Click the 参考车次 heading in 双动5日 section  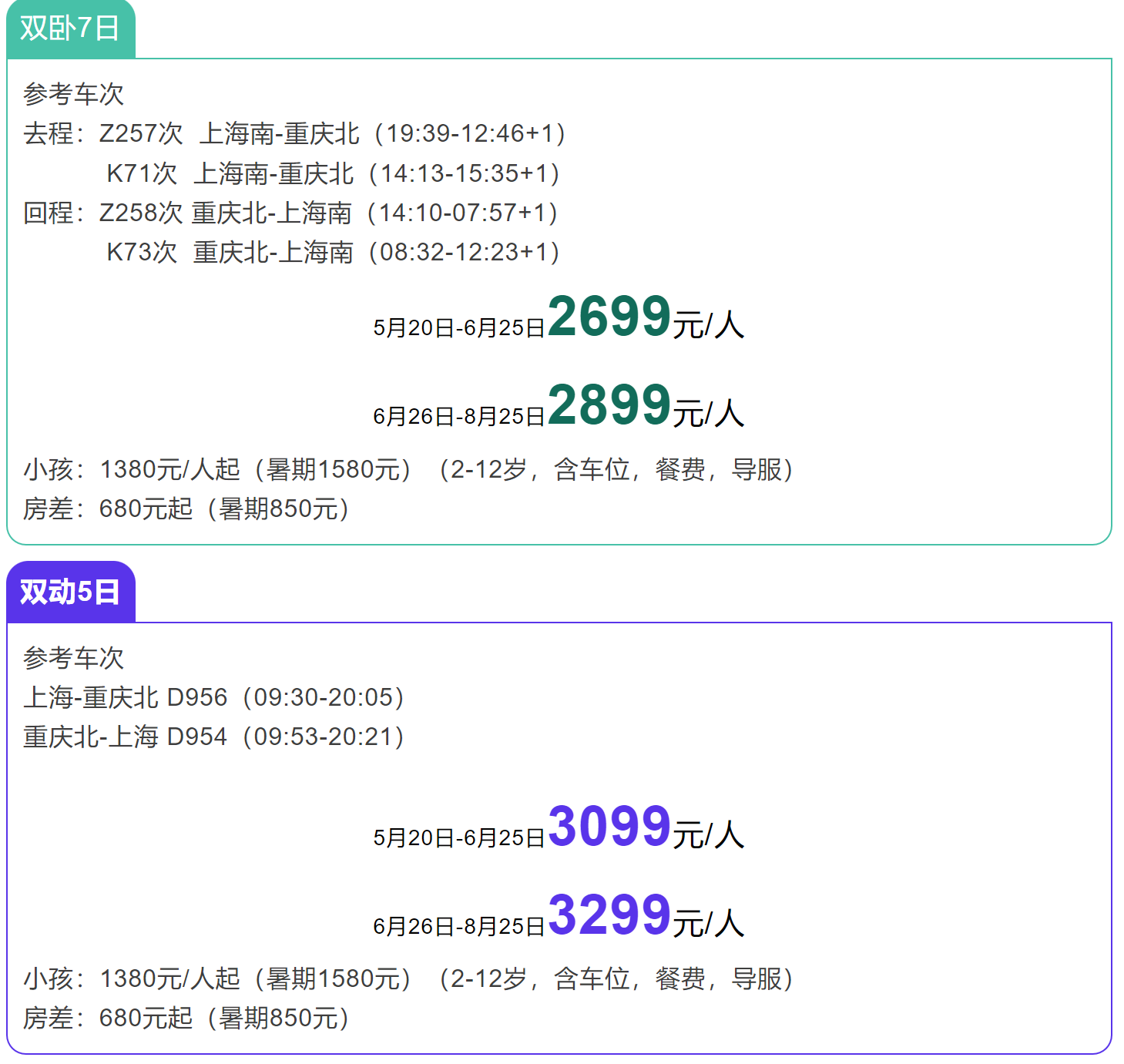pyautogui.click(x=73, y=658)
